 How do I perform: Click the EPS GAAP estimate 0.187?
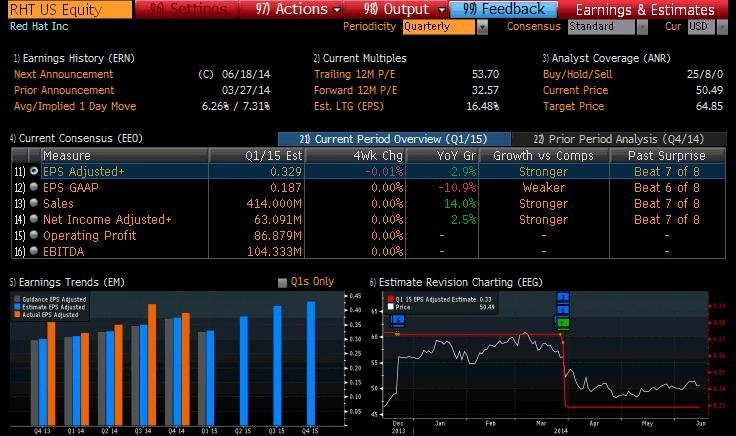click(x=286, y=188)
